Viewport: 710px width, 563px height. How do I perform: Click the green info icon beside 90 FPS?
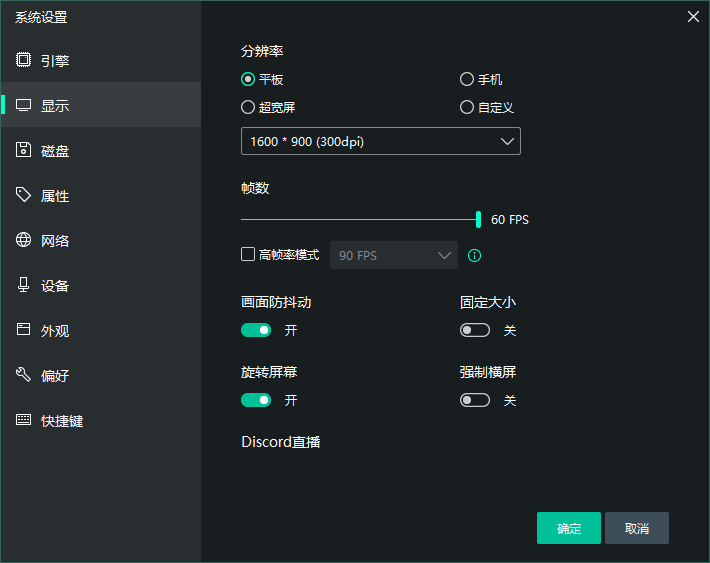pos(475,255)
